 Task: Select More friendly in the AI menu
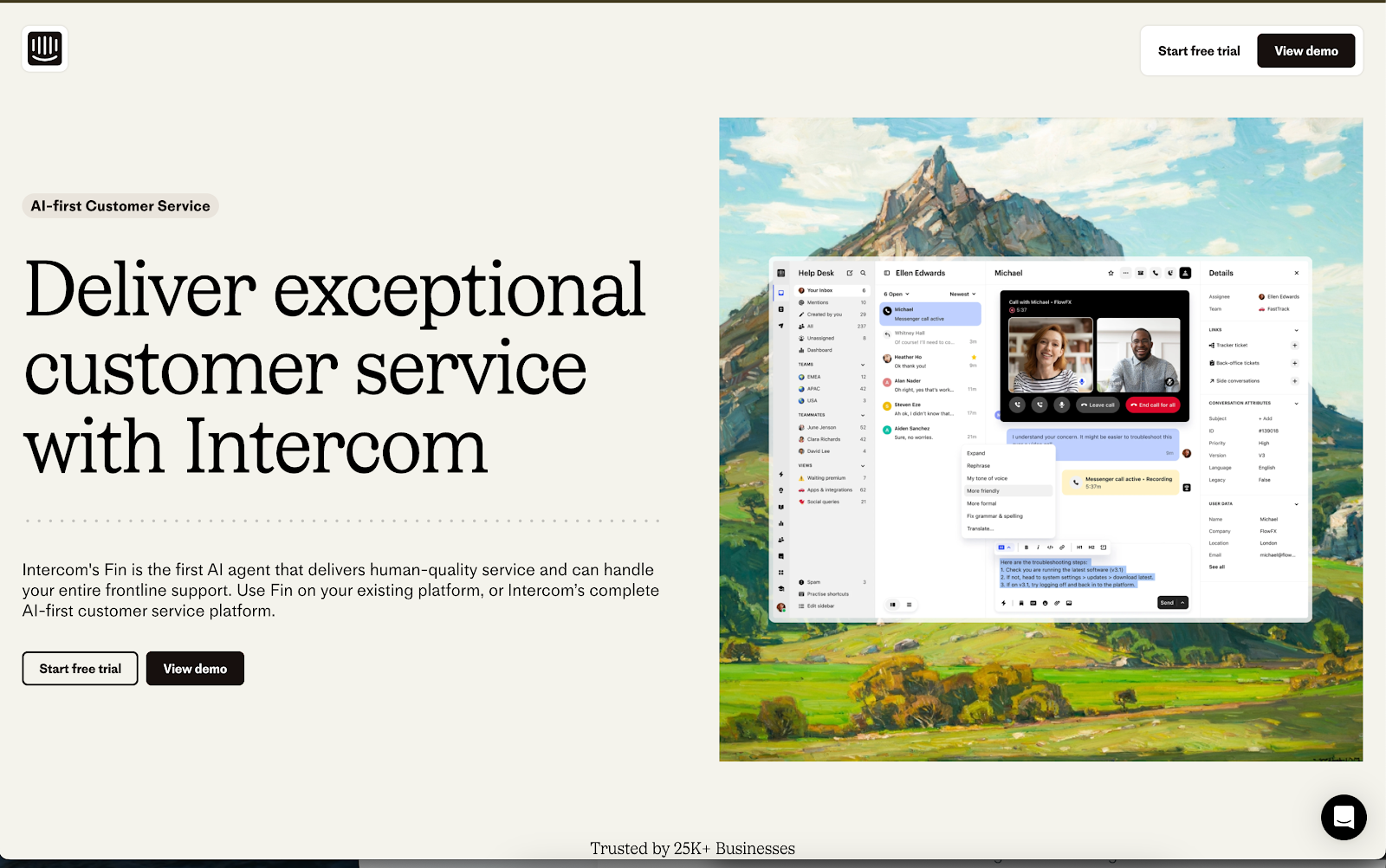coord(1007,491)
